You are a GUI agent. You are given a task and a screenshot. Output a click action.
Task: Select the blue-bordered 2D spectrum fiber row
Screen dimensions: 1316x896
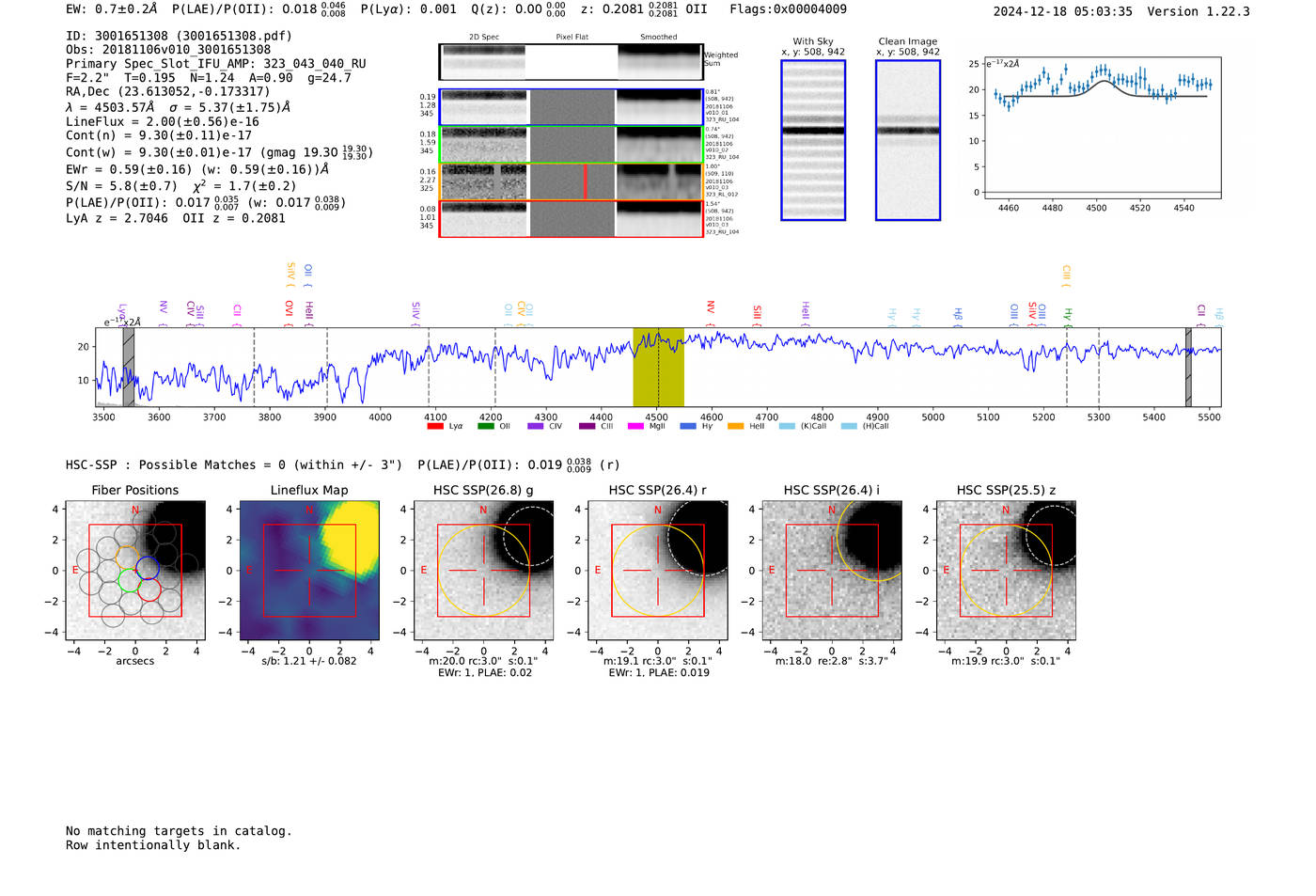pyautogui.click(x=571, y=107)
